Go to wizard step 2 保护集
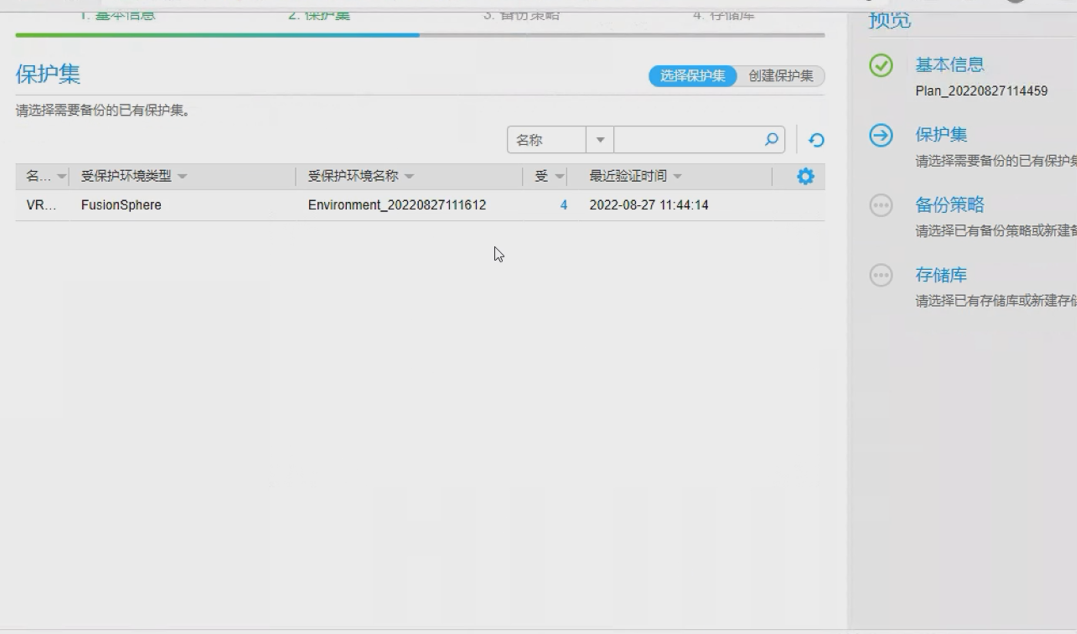The height and width of the screenshot is (634, 1077). click(x=319, y=15)
